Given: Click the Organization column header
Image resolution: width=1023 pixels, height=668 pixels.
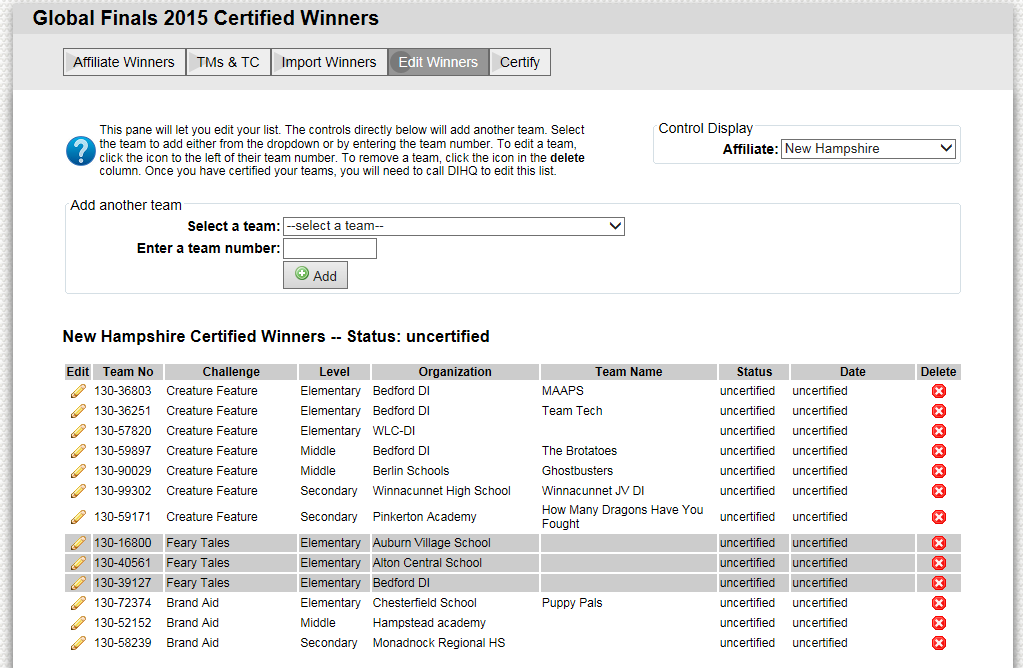Looking at the screenshot, I should tap(455, 372).
